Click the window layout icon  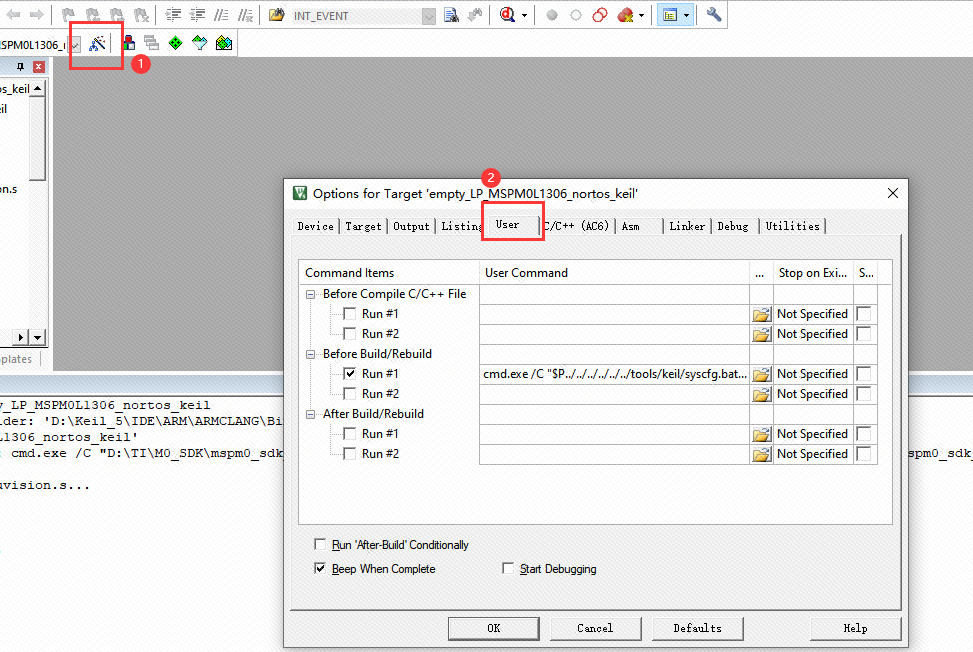670,15
